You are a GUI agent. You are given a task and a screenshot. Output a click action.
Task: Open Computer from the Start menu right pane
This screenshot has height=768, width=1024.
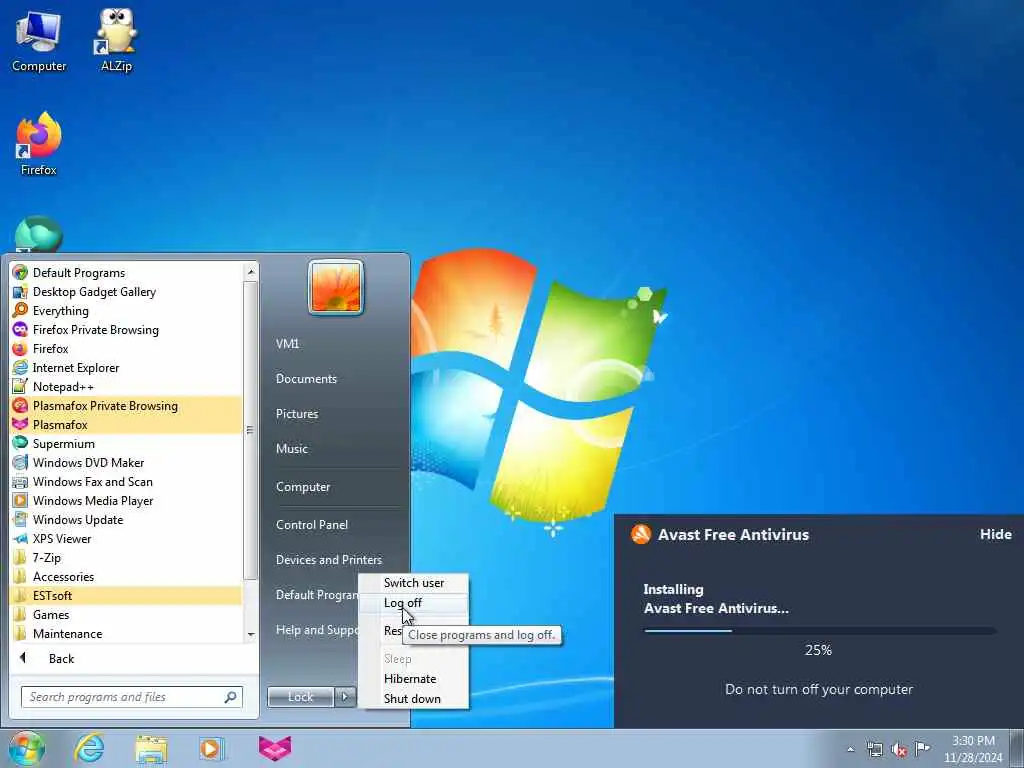coord(303,487)
